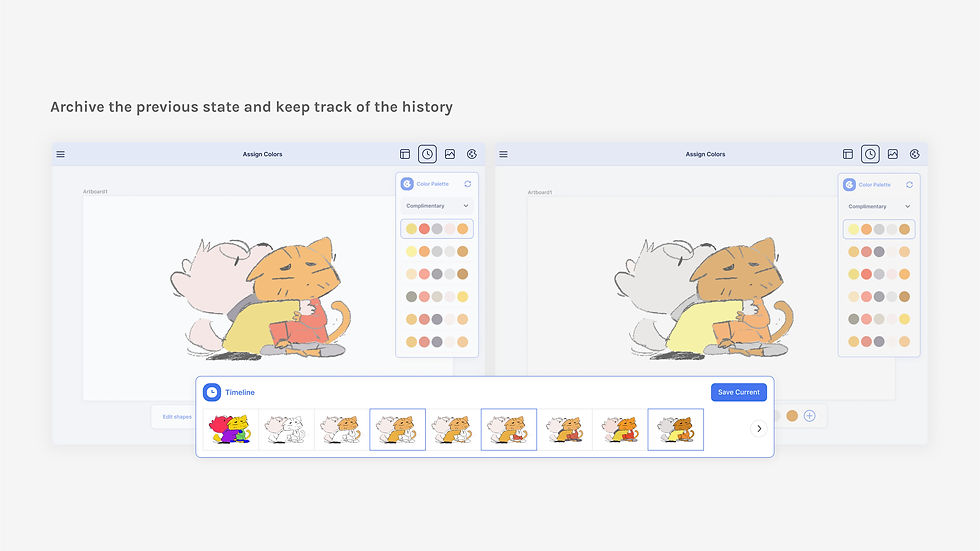Click the layout panel icon in left toolbar
The width and height of the screenshot is (980, 551).
pyautogui.click(x=405, y=154)
